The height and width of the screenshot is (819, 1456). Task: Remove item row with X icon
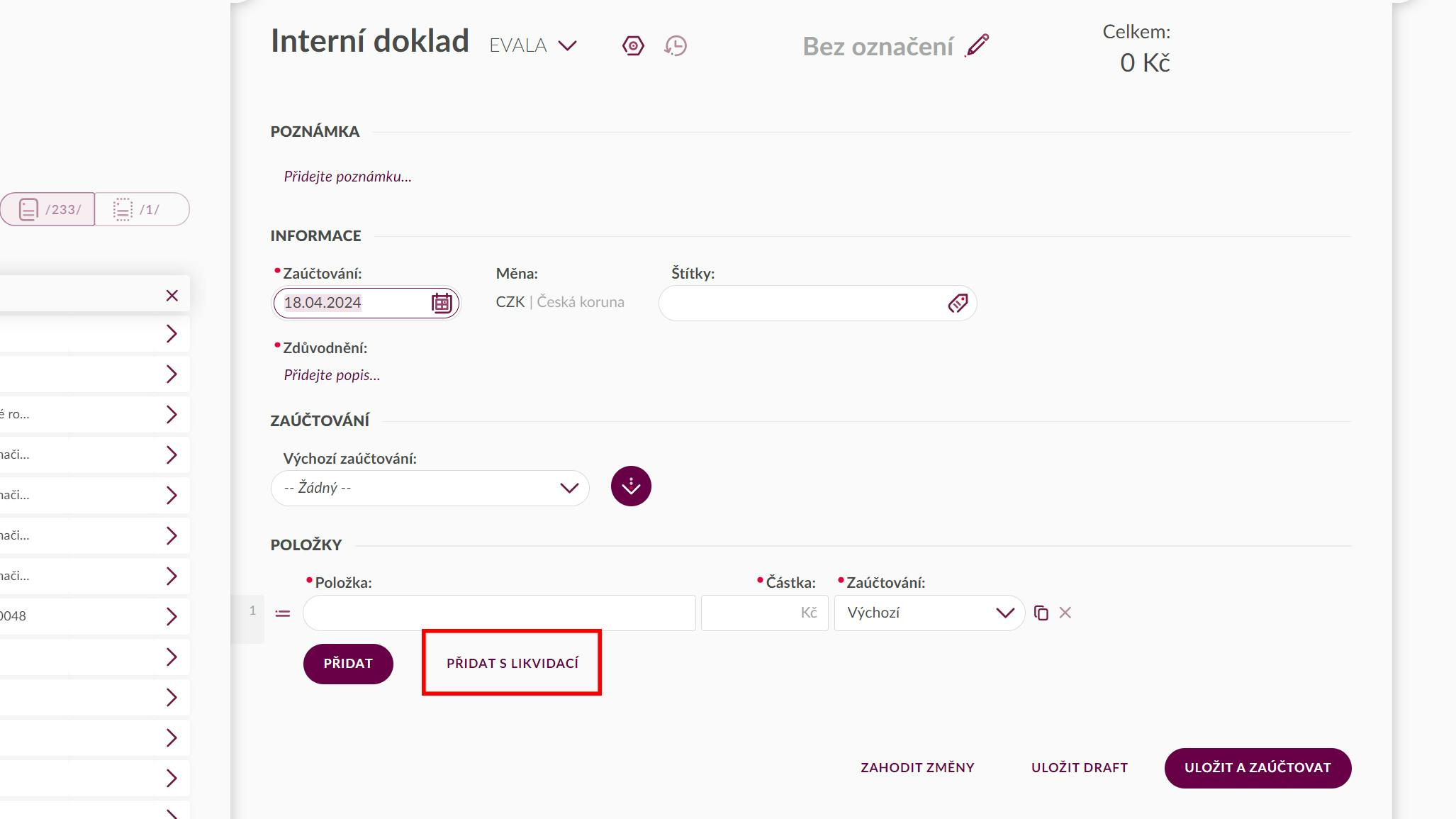[1065, 613]
